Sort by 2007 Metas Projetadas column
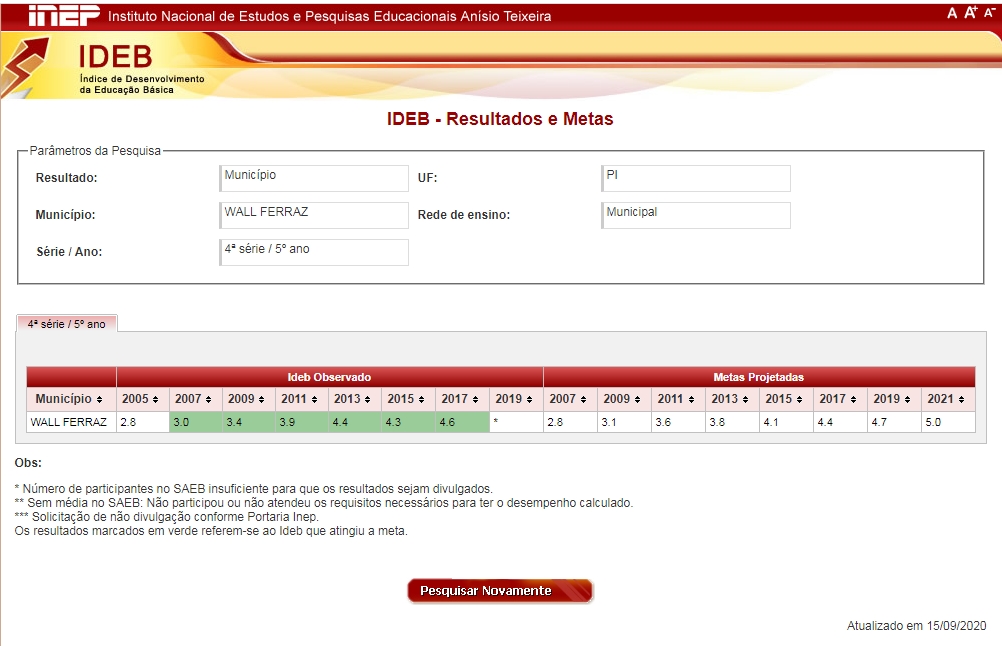Image resolution: width=1002 pixels, height=646 pixels. click(x=570, y=399)
